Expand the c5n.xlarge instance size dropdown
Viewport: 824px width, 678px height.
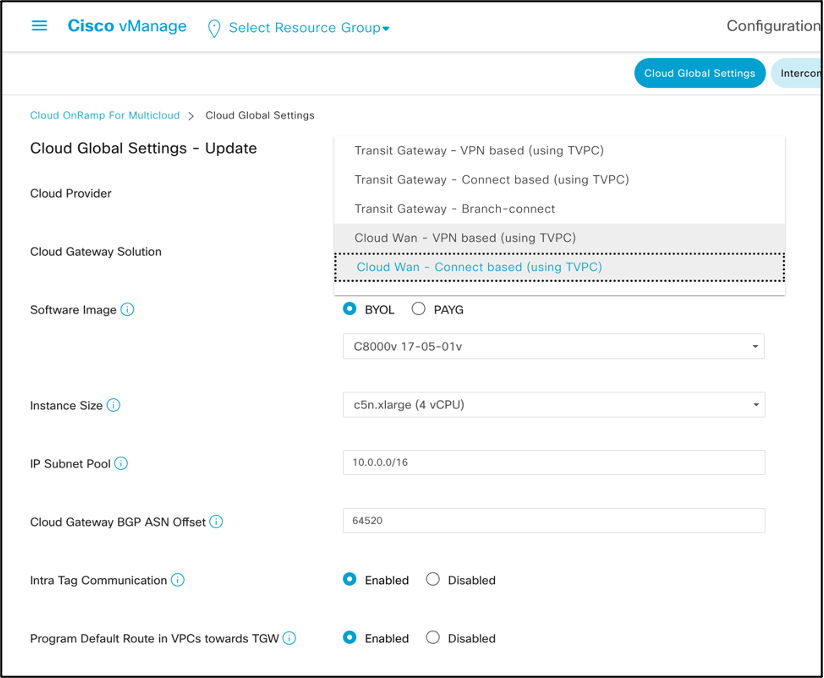553,405
